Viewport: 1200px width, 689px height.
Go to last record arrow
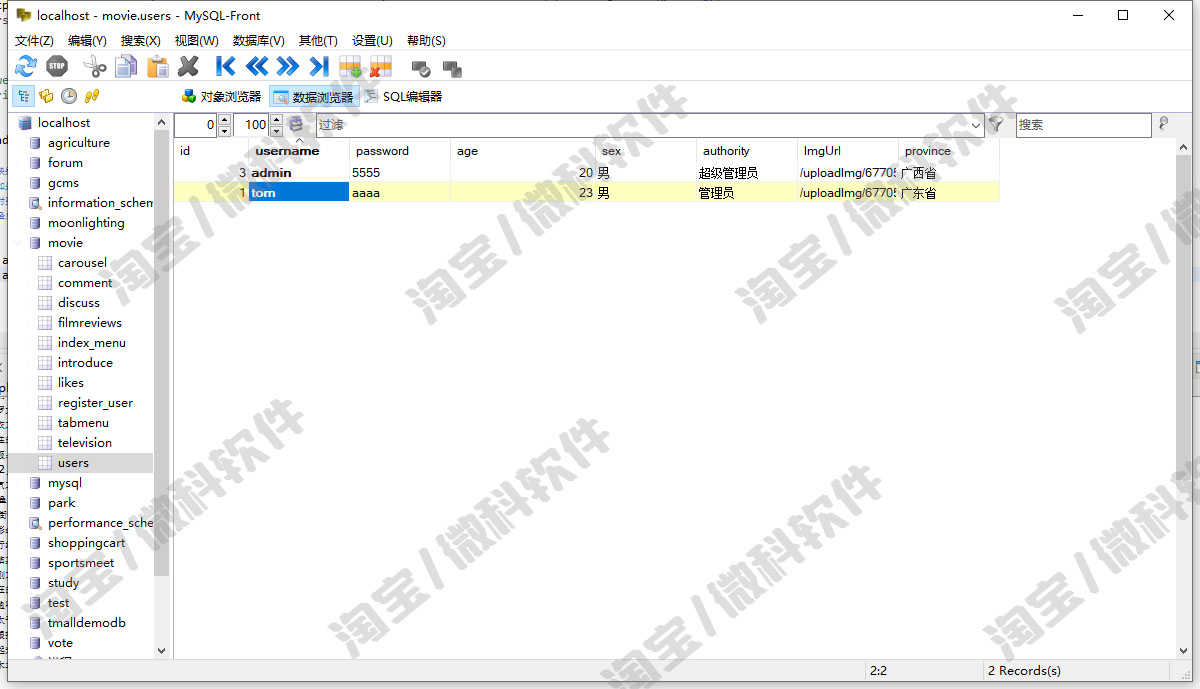319,67
